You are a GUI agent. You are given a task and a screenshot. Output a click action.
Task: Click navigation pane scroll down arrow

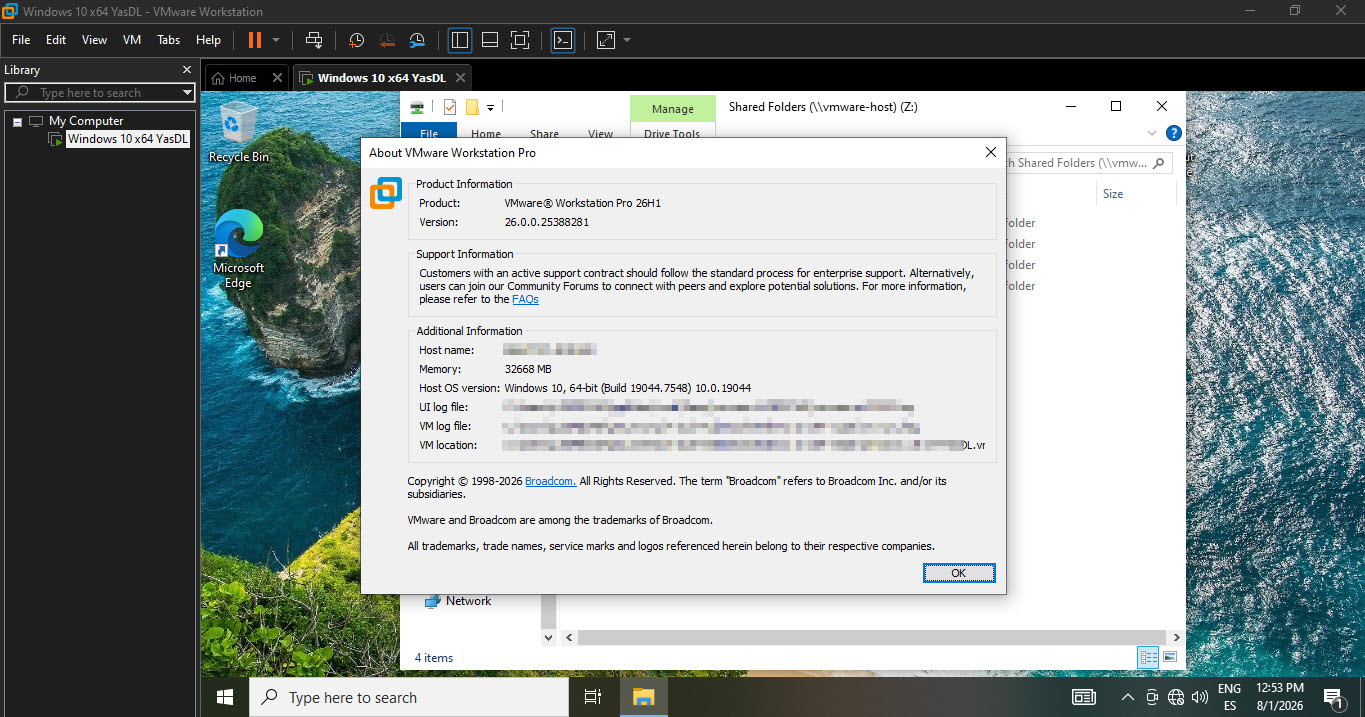click(548, 636)
